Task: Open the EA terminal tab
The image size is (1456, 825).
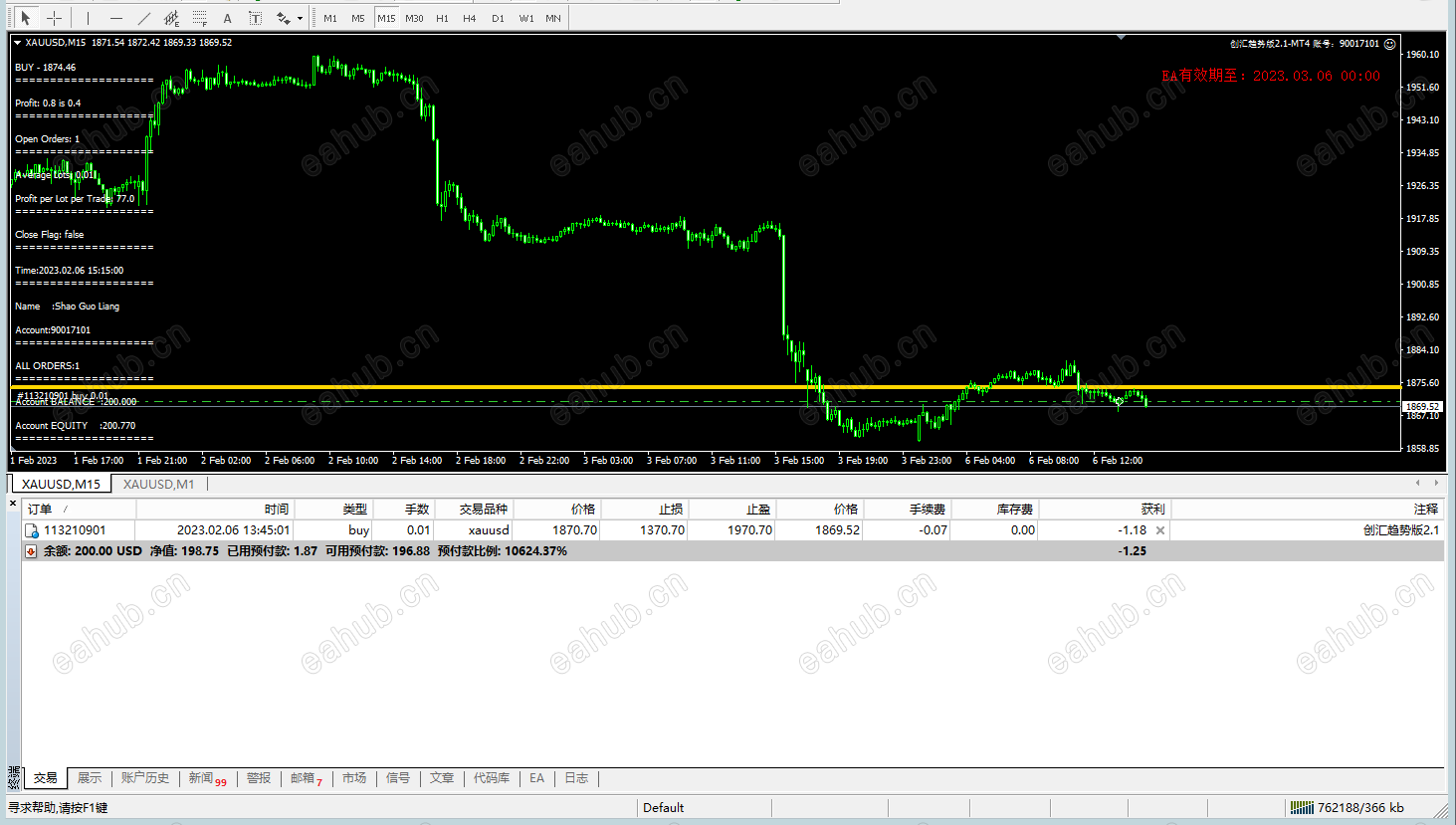Action: click(x=537, y=778)
